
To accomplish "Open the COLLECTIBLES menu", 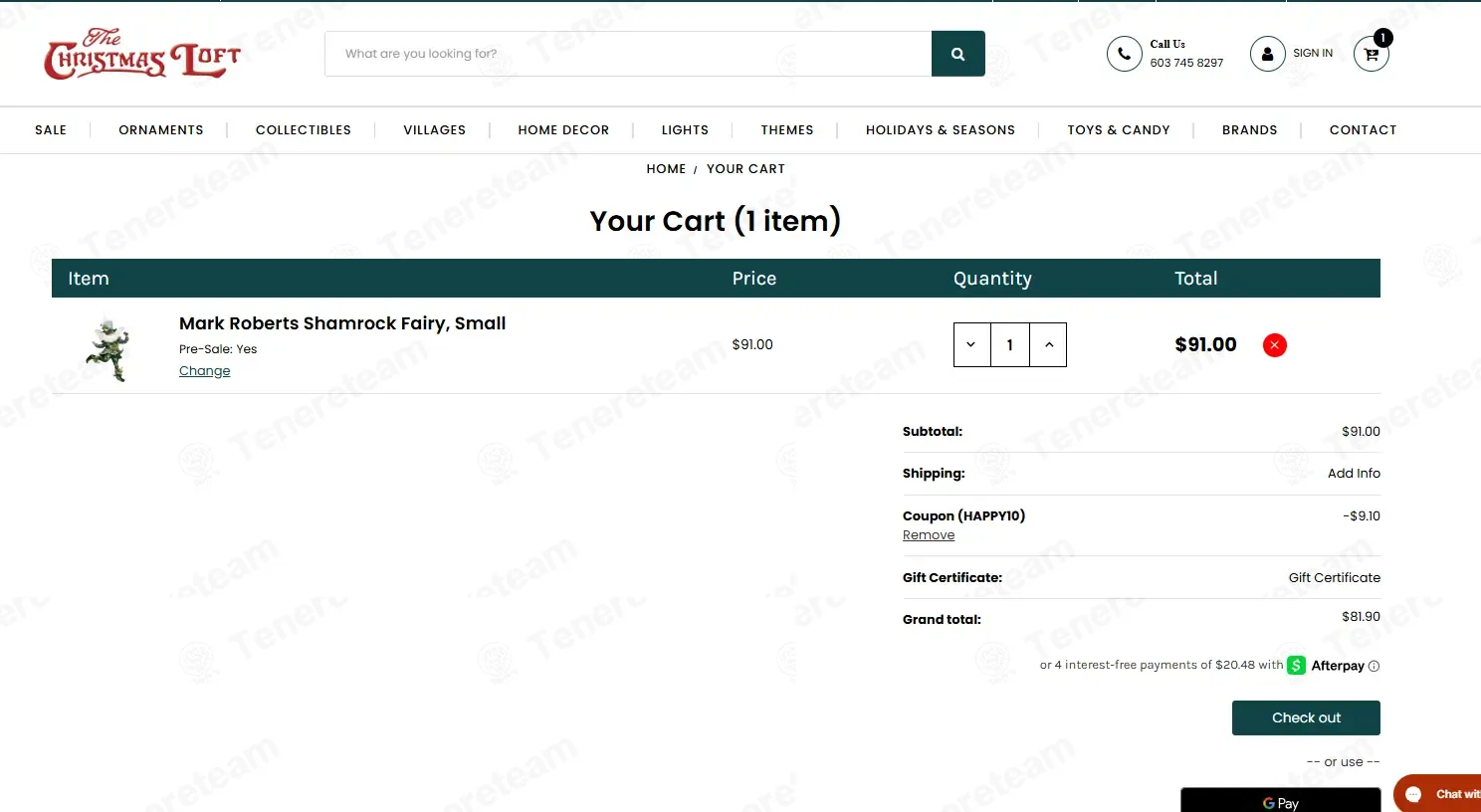I will click(x=304, y=130).
